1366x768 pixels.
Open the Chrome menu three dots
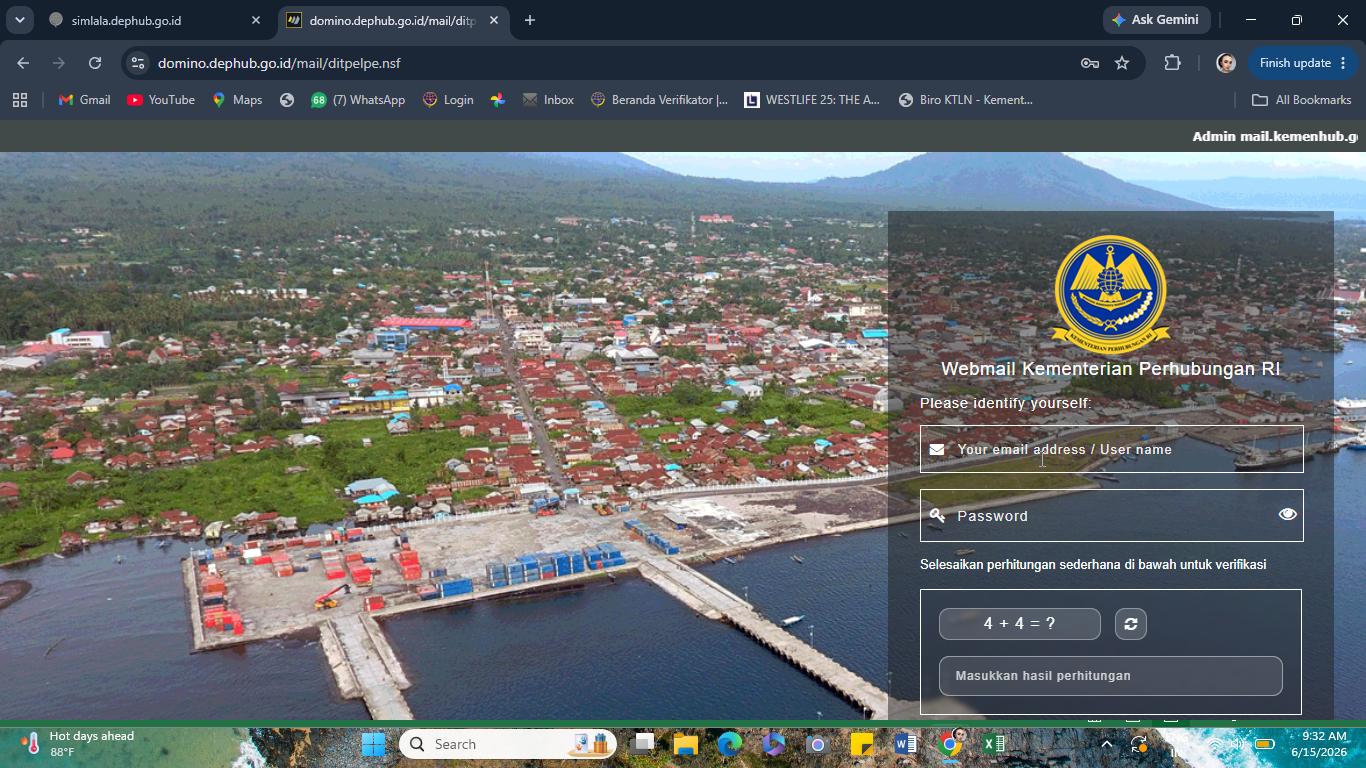[x=1343, y=63]
